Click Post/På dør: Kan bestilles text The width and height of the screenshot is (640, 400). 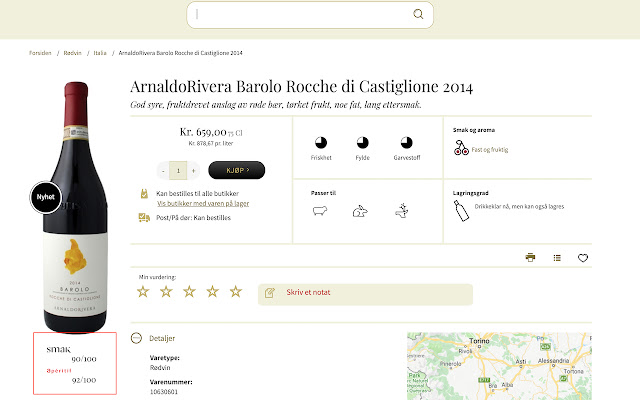point(193,218)
